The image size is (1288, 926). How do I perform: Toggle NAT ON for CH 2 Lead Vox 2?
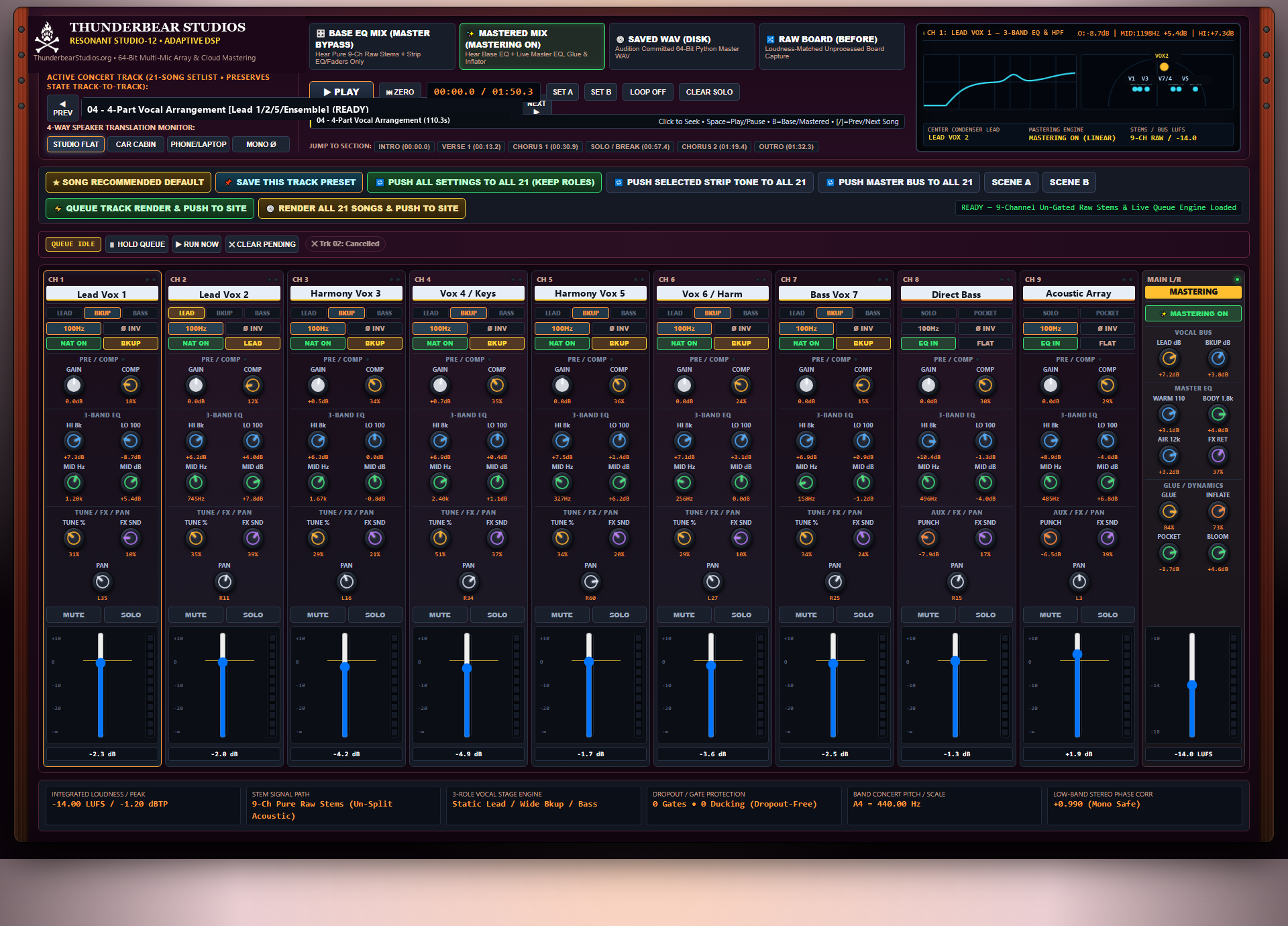coord(196,343)
